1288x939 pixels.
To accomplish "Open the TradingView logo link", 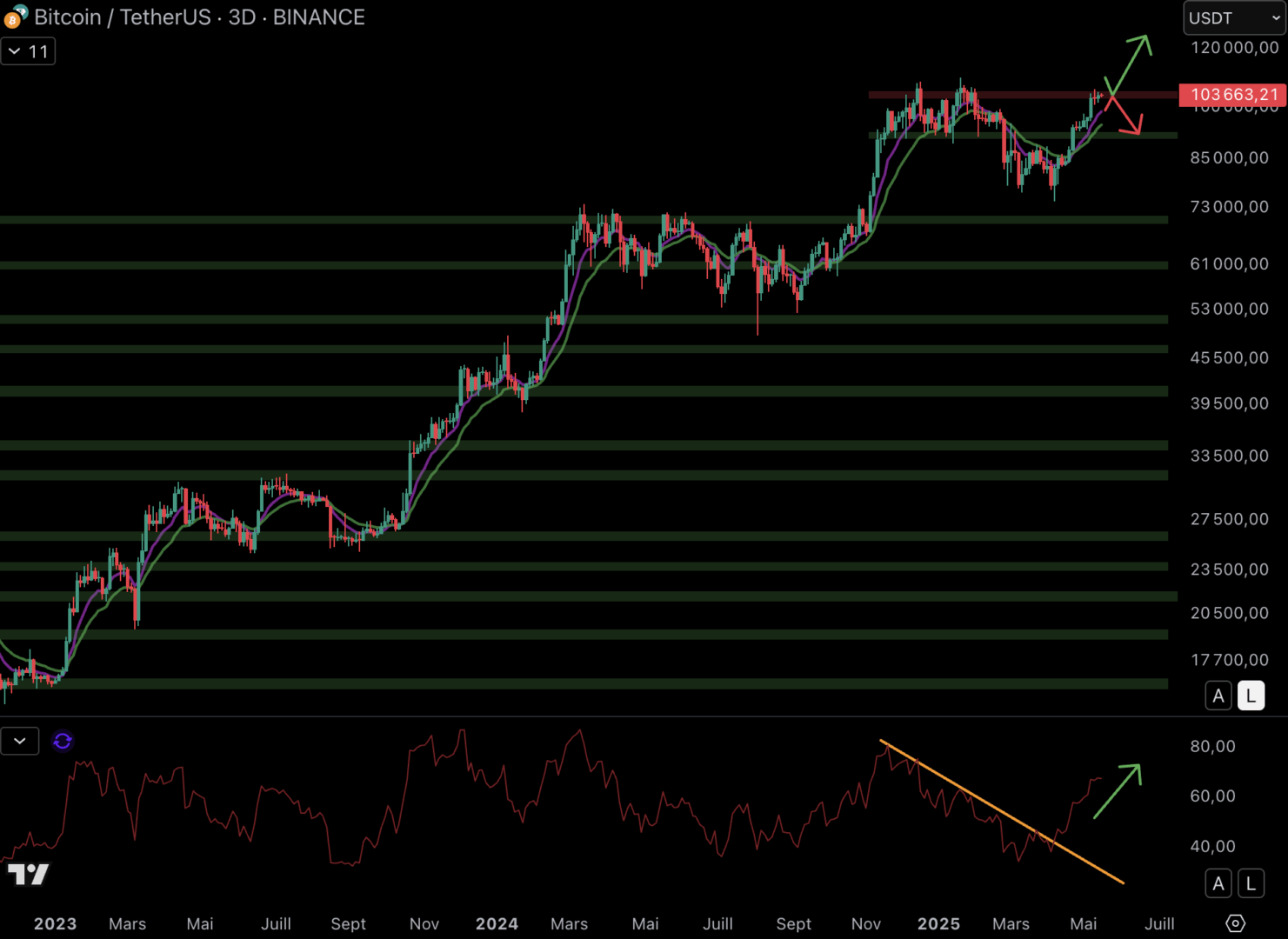I will point(29,874).
